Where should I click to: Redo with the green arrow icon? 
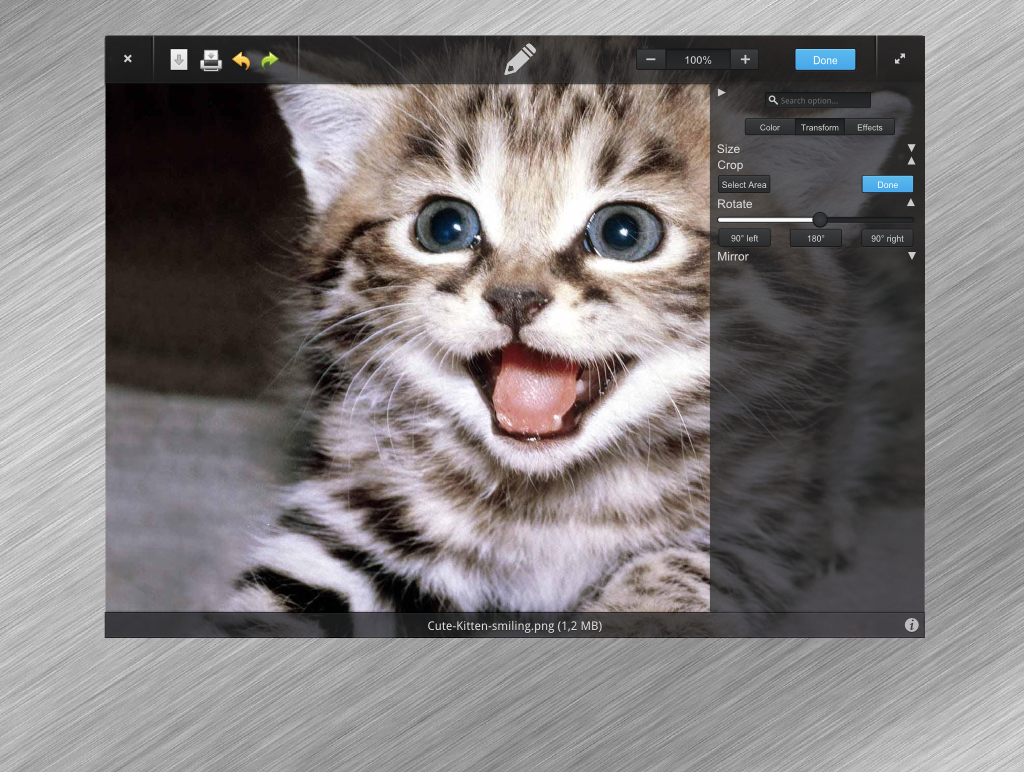click(x=269, y=60)
